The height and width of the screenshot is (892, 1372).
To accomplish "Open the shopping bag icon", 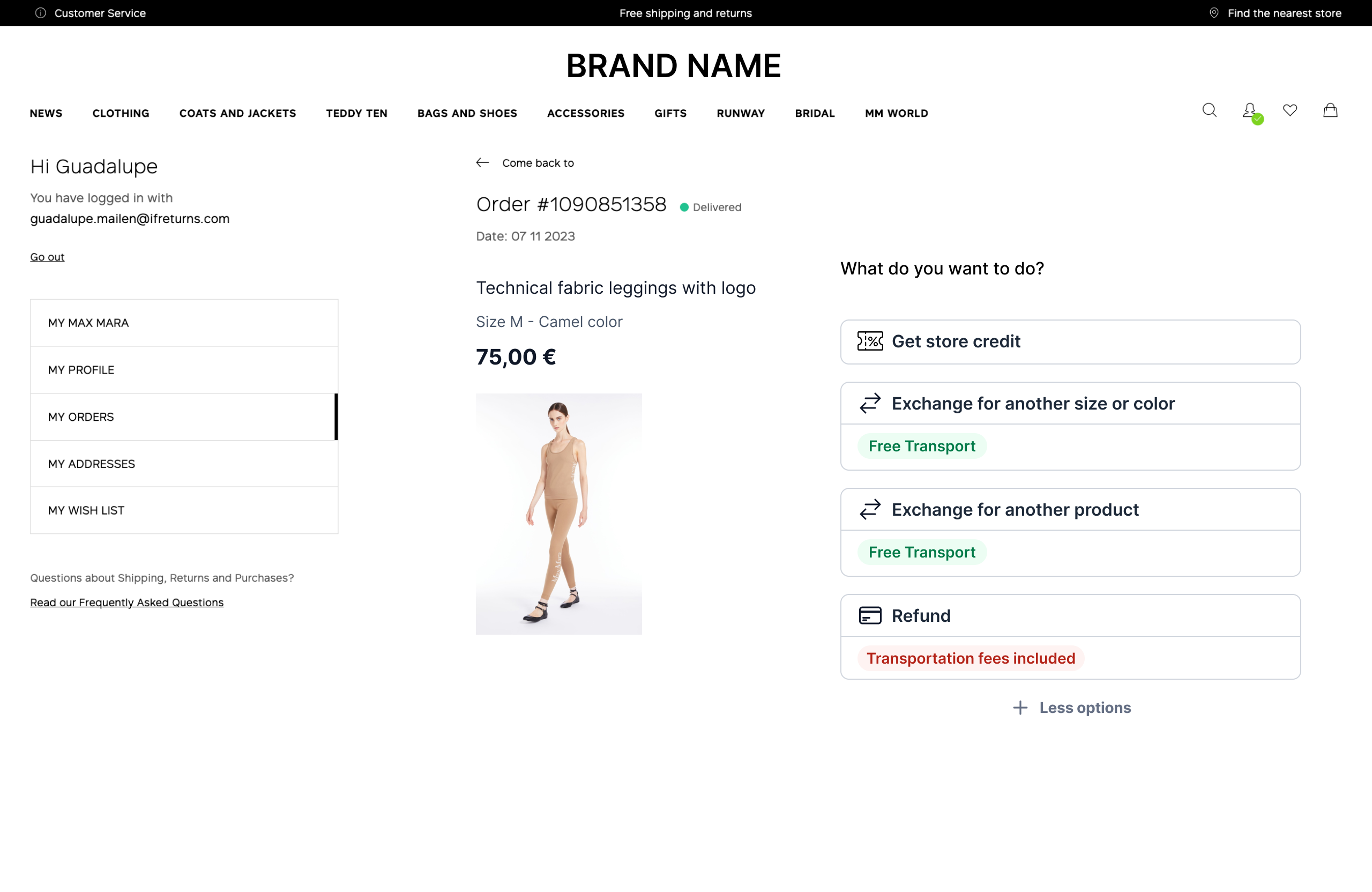I will [x=1330, y=110].
